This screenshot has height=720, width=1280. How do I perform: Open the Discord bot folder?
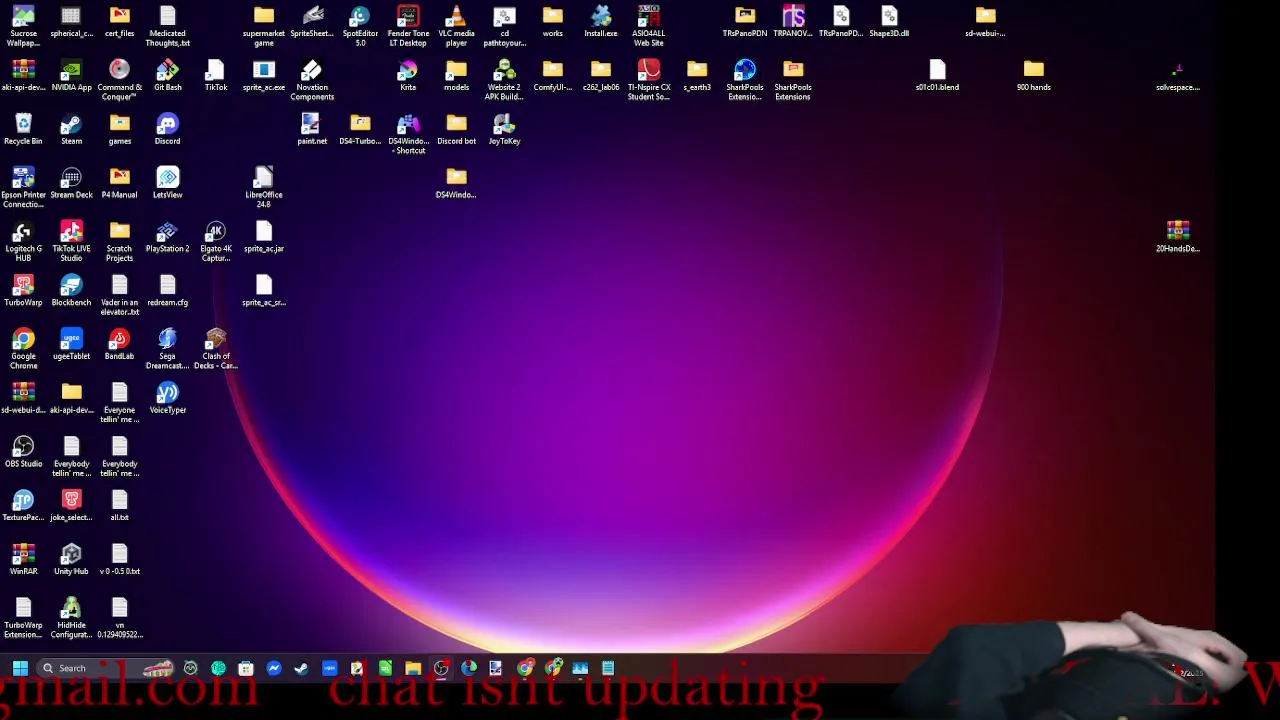(456, 129)
